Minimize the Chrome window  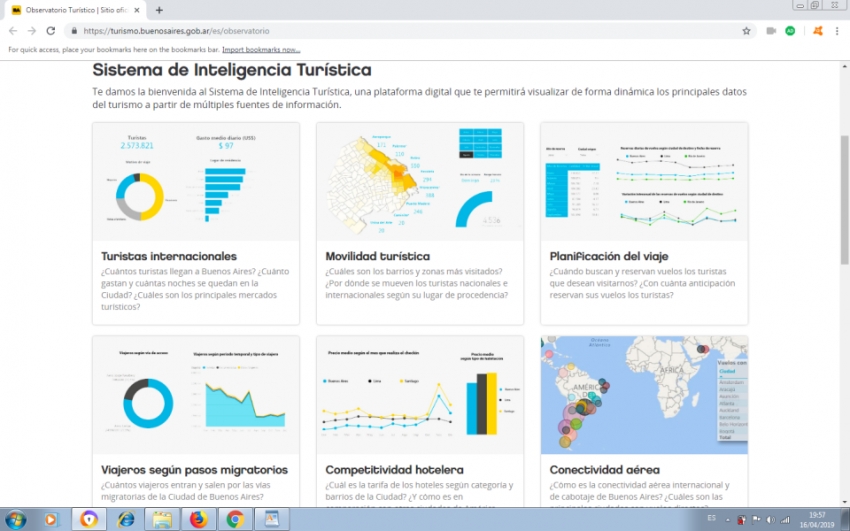pos(800,5)
